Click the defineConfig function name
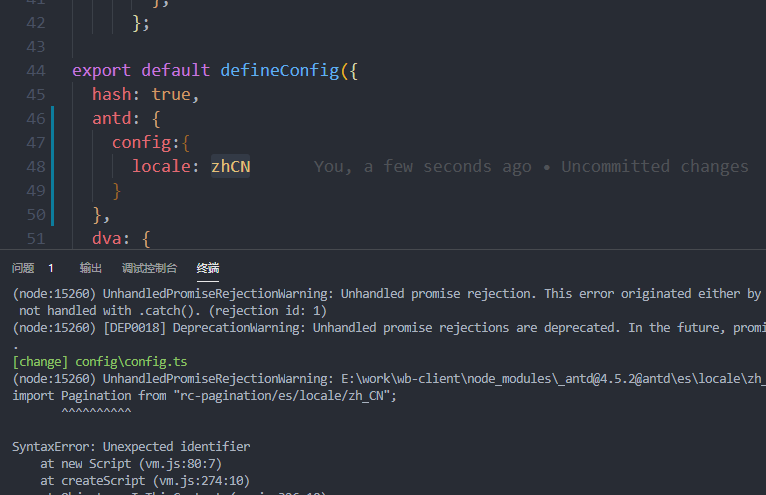The width and height of the screenshot is (766, 495). pyautogui.click(x=279, y=70)
